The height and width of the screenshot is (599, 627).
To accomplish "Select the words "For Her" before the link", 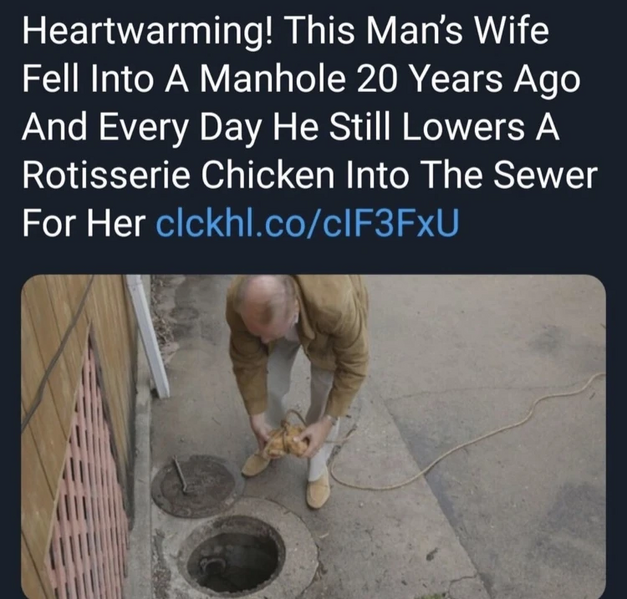I will coord(84,224).
